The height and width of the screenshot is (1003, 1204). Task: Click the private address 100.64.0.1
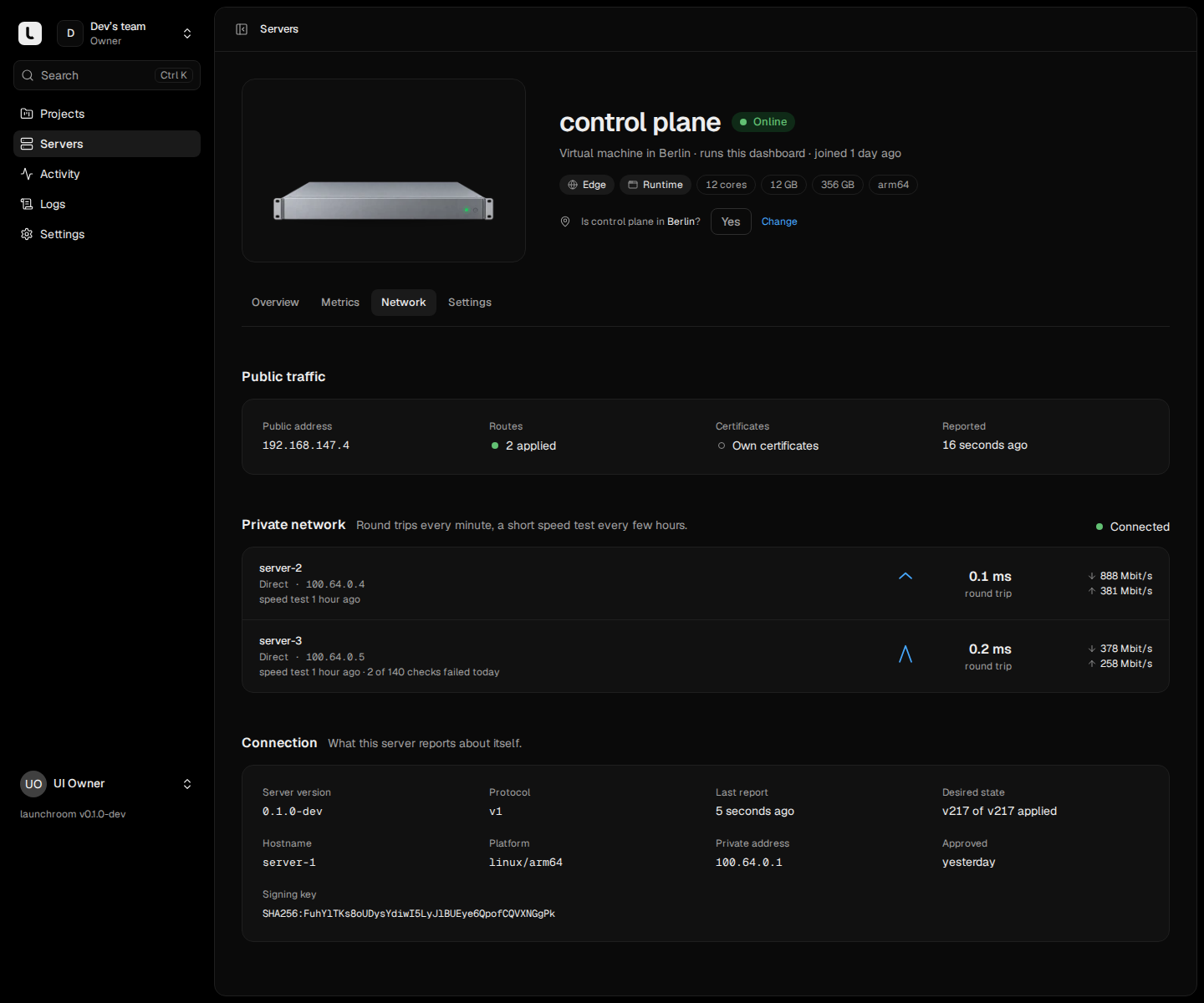[749, 863]
